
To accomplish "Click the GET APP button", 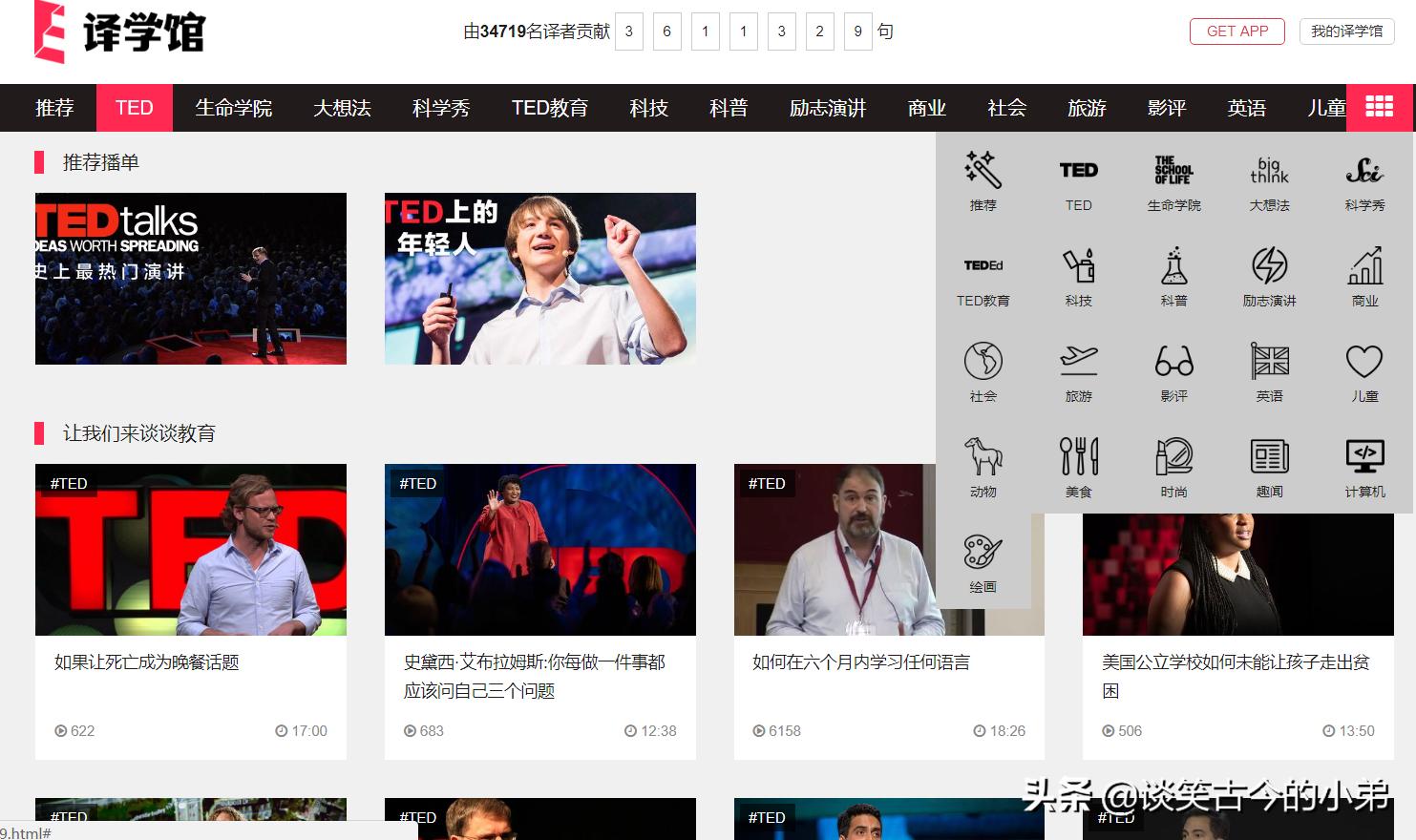I will click(x=1236, y=31).
